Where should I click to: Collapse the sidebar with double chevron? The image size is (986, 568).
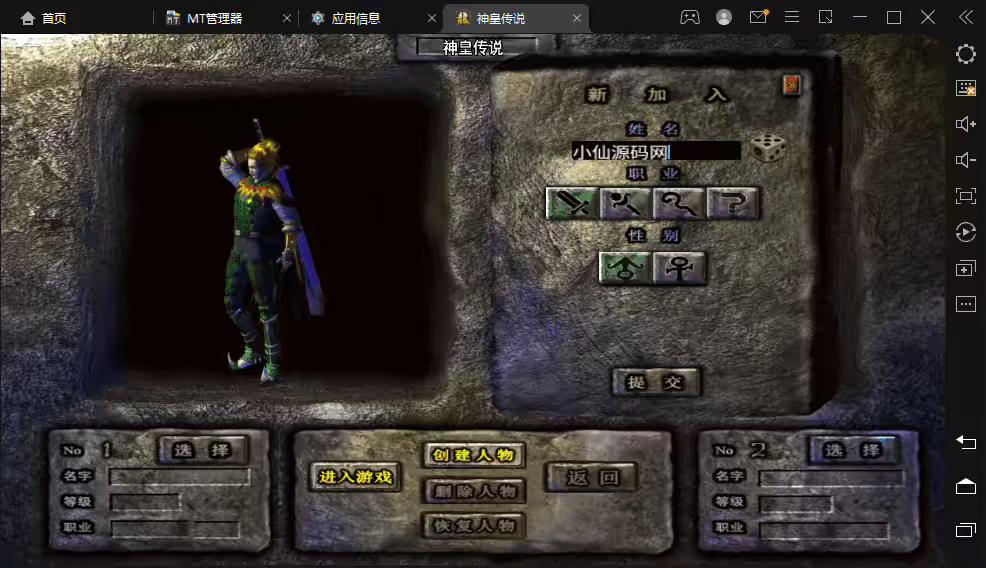[966, 17]
